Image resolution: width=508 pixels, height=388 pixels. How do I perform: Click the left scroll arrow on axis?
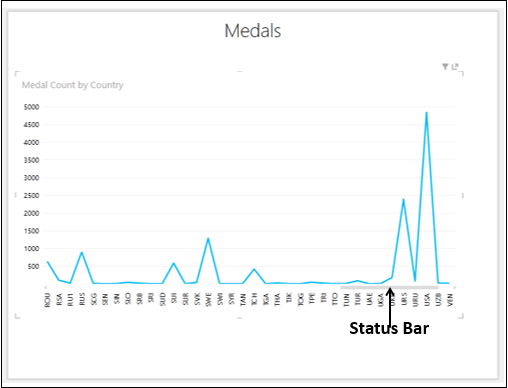pos(45,287)
